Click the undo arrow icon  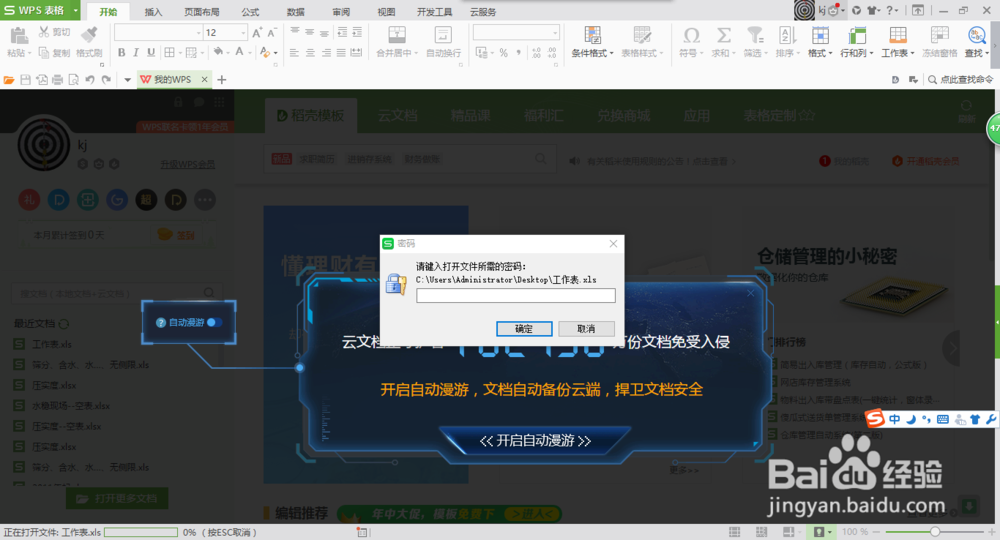coord(90,80)
